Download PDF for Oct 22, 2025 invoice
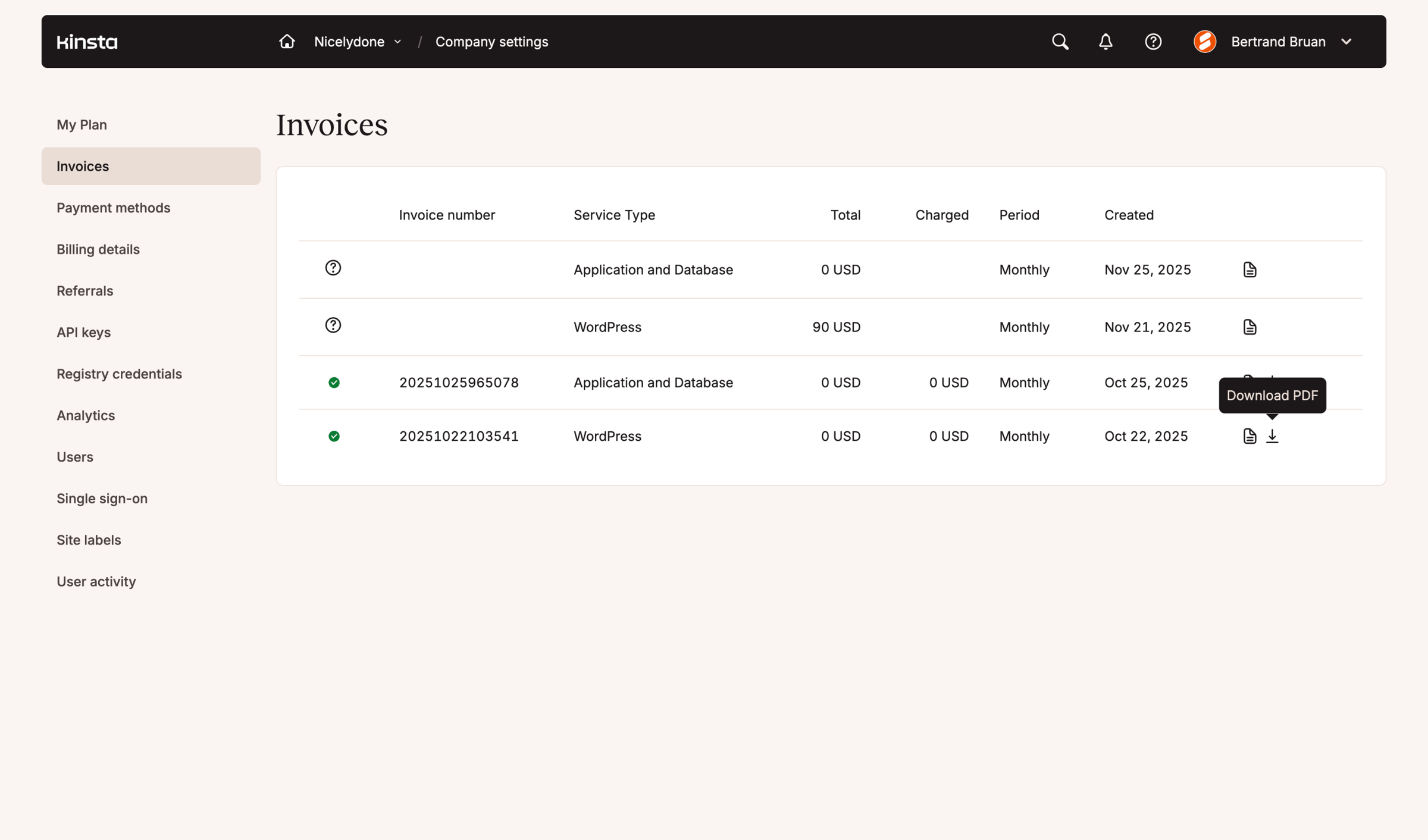Image resolution: width=1428 pixels, height=840 pixels. point(1272,436)
